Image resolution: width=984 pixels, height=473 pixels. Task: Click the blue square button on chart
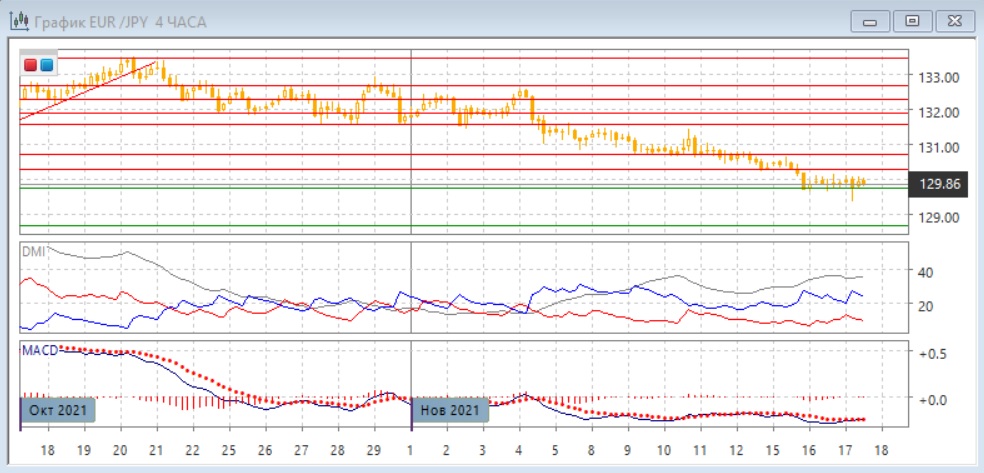point(46,66)
